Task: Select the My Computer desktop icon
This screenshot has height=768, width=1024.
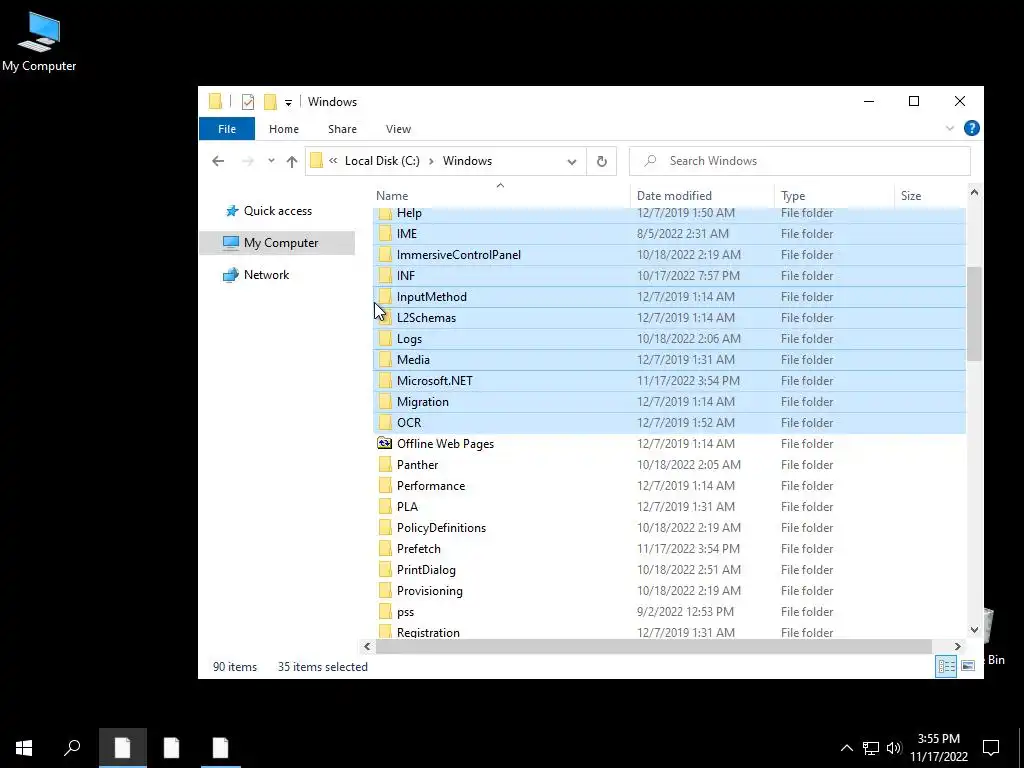Action: [x=39, y=42]
